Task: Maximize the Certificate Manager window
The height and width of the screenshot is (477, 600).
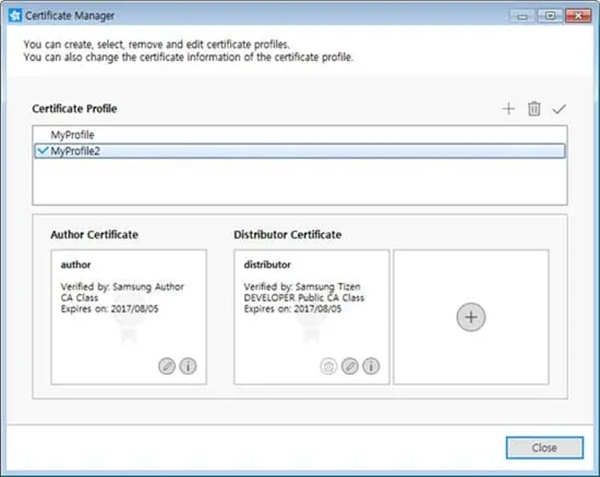Action: [x=549, y=14]
